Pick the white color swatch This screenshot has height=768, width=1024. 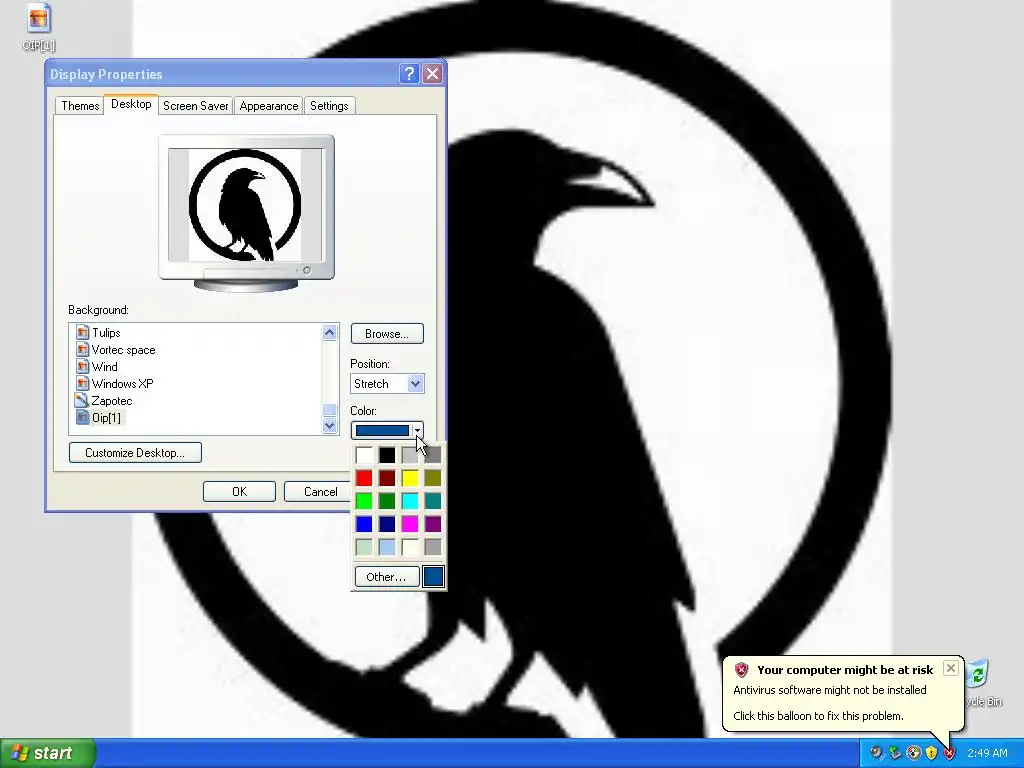pyautogui.click(x=364, y=455)
